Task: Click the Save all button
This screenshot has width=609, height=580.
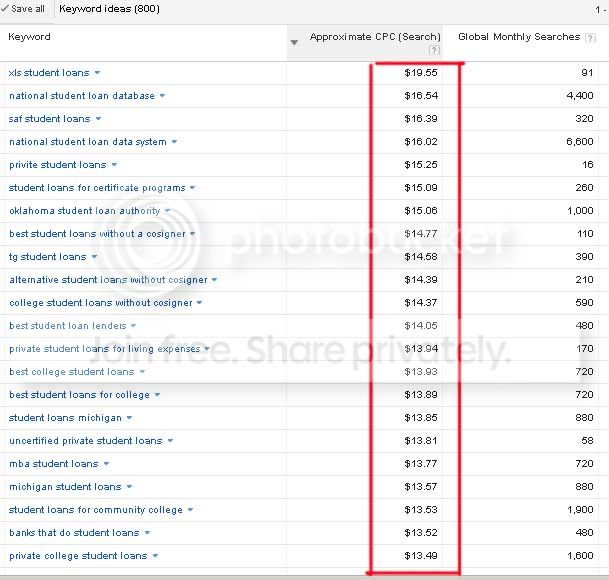Action: click(23, 9)
